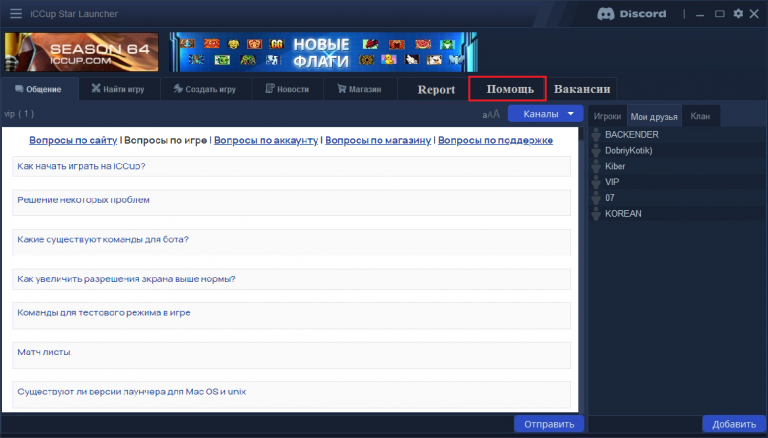Viewport: 768px width, 438px height.
Task: Switch to the Мои друзья tab
Action: click(x=654, y=117)
